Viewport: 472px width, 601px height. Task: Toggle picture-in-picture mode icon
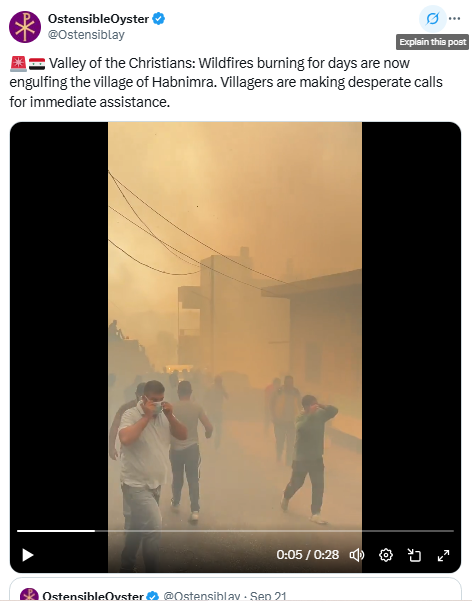[414, 555]
